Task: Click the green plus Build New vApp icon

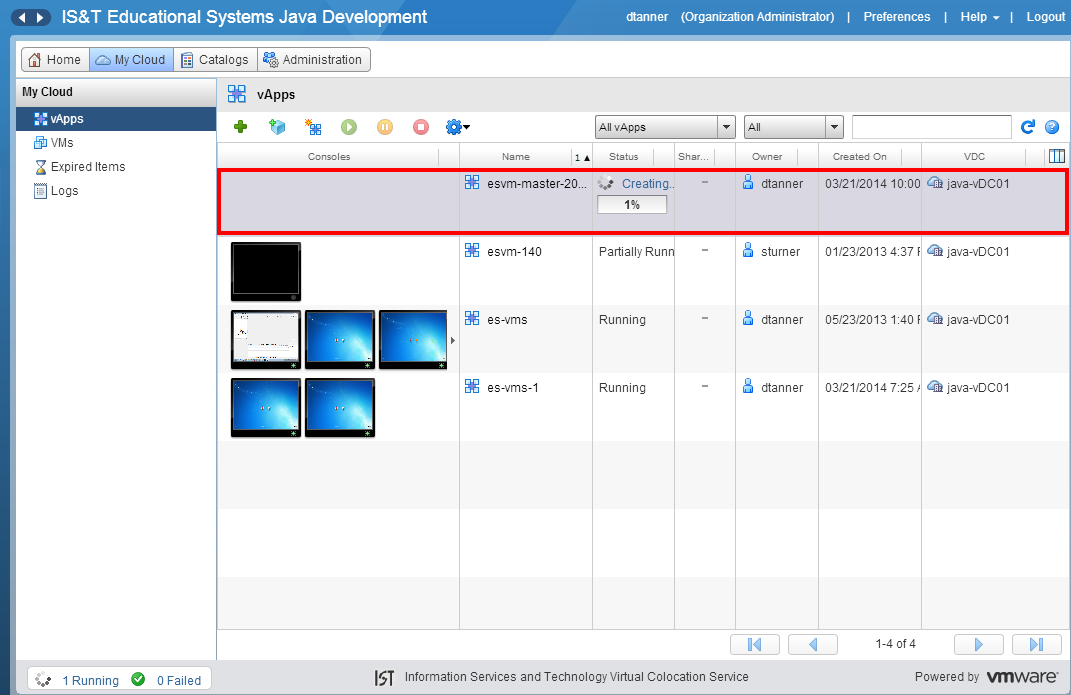Action: 241,127
